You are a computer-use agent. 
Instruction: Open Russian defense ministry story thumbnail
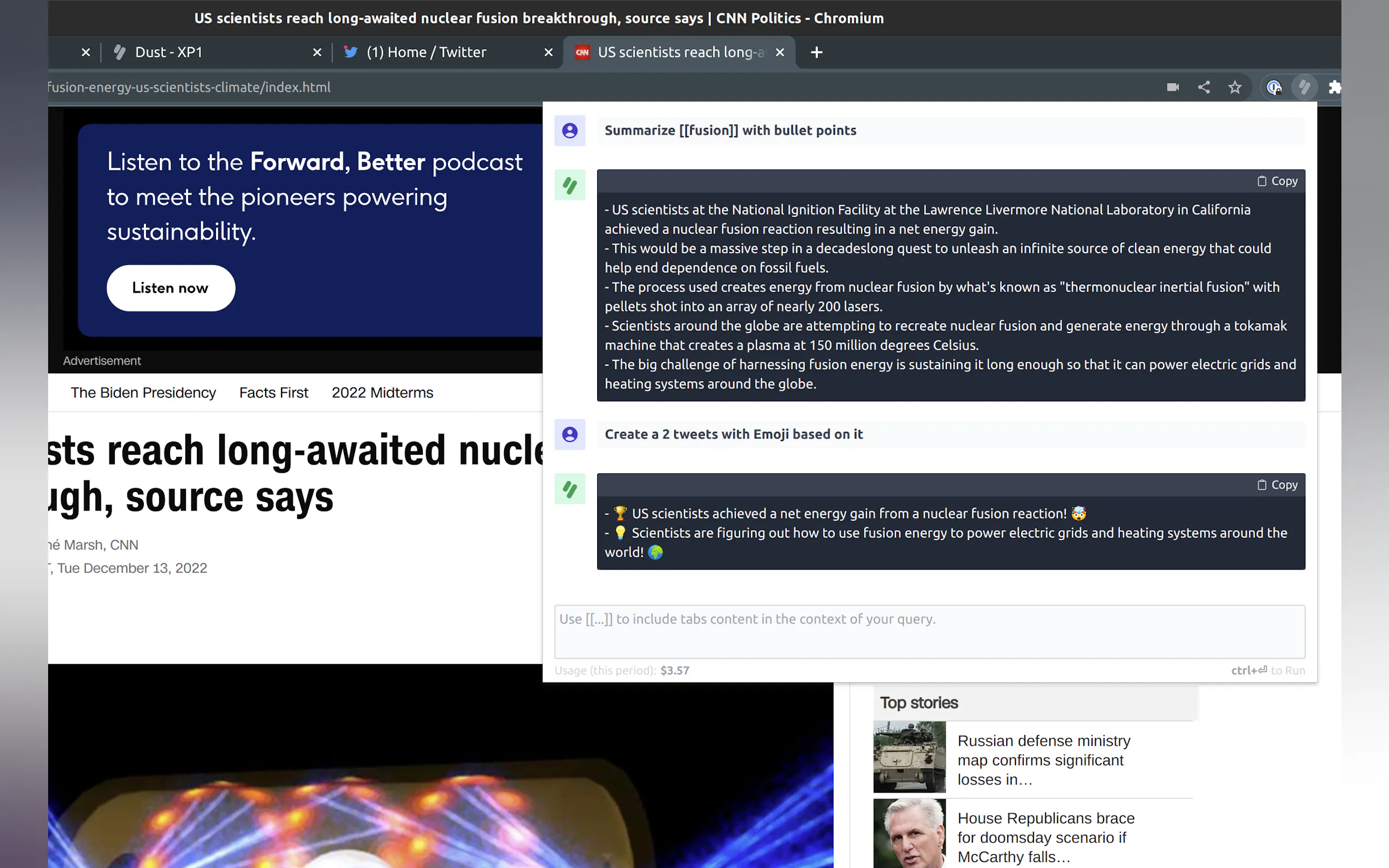(x=909, y=756)
